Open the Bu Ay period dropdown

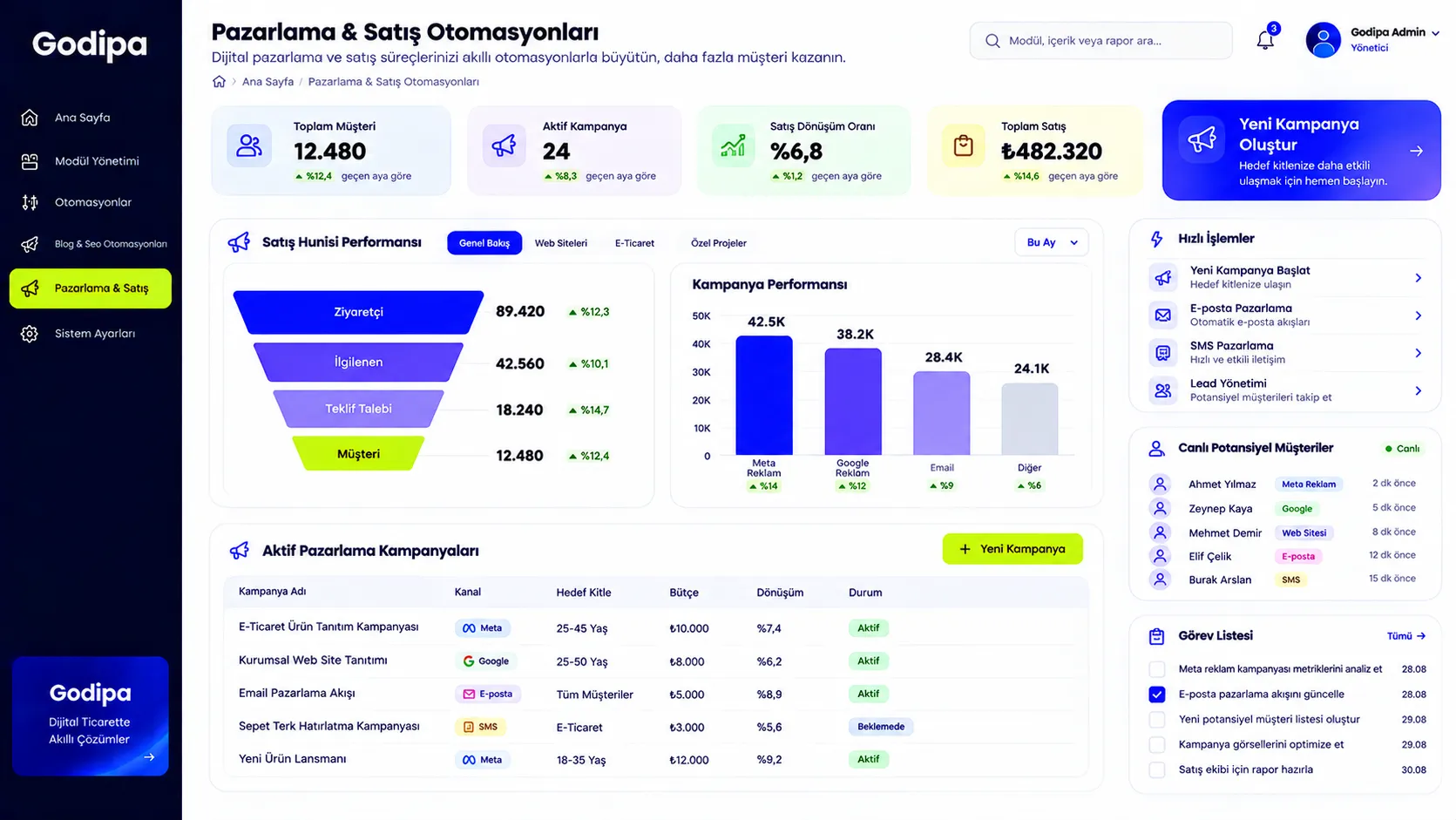tap(1052, 242)
